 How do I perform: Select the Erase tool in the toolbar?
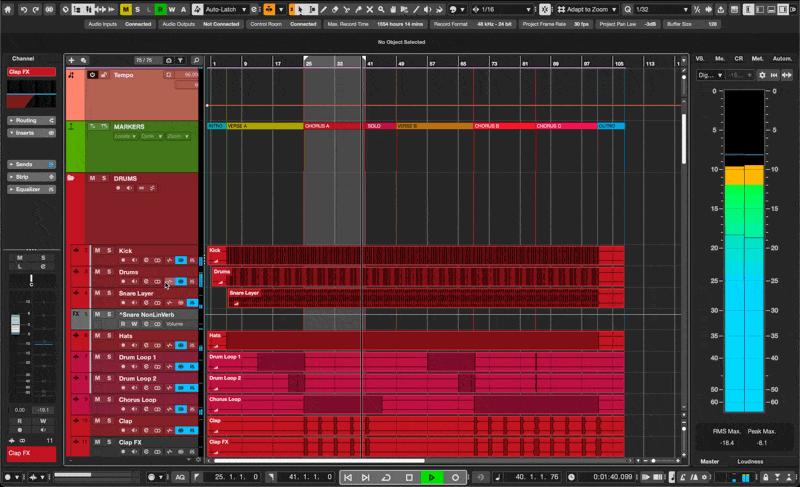(335, 10)
